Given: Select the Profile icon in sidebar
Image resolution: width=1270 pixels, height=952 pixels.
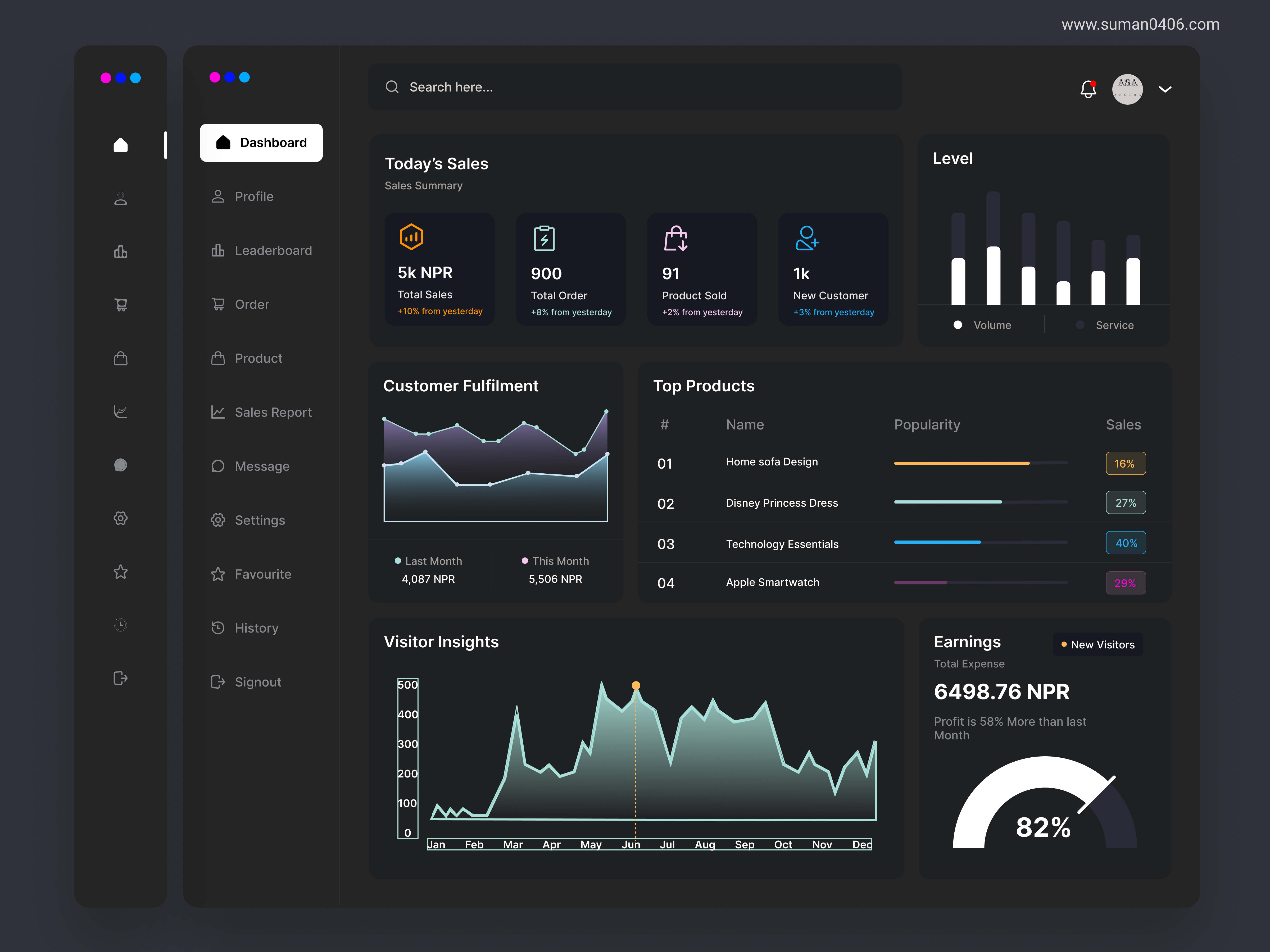Looking at the screenshot, I should coord(121,199).
